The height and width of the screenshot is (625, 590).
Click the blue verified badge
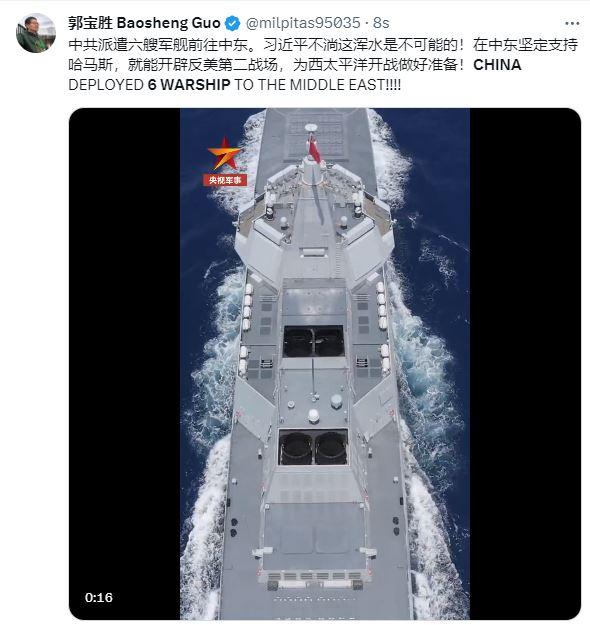(232, 24)
